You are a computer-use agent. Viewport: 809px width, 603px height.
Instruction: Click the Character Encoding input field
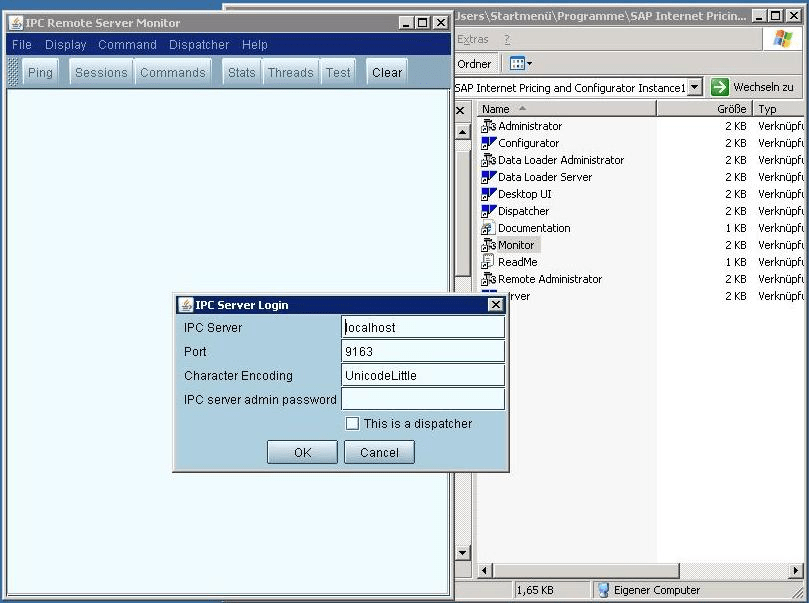pyautogui.click(x=423, y=375)
